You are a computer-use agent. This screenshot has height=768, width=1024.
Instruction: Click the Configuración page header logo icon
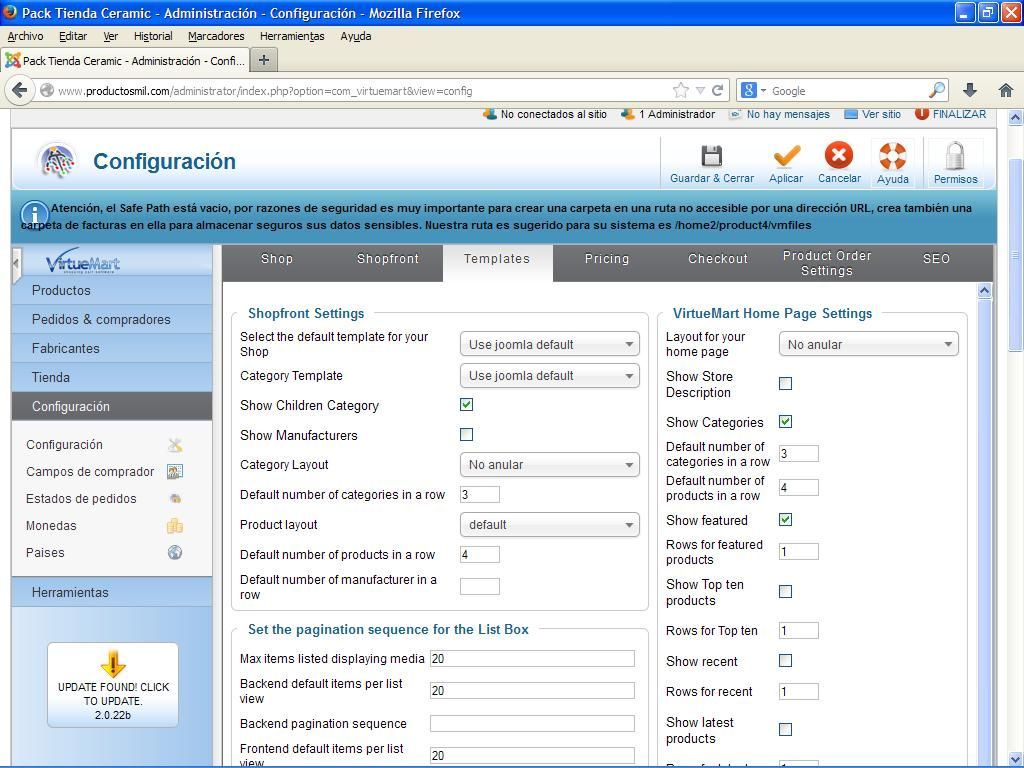pos(57,161)
